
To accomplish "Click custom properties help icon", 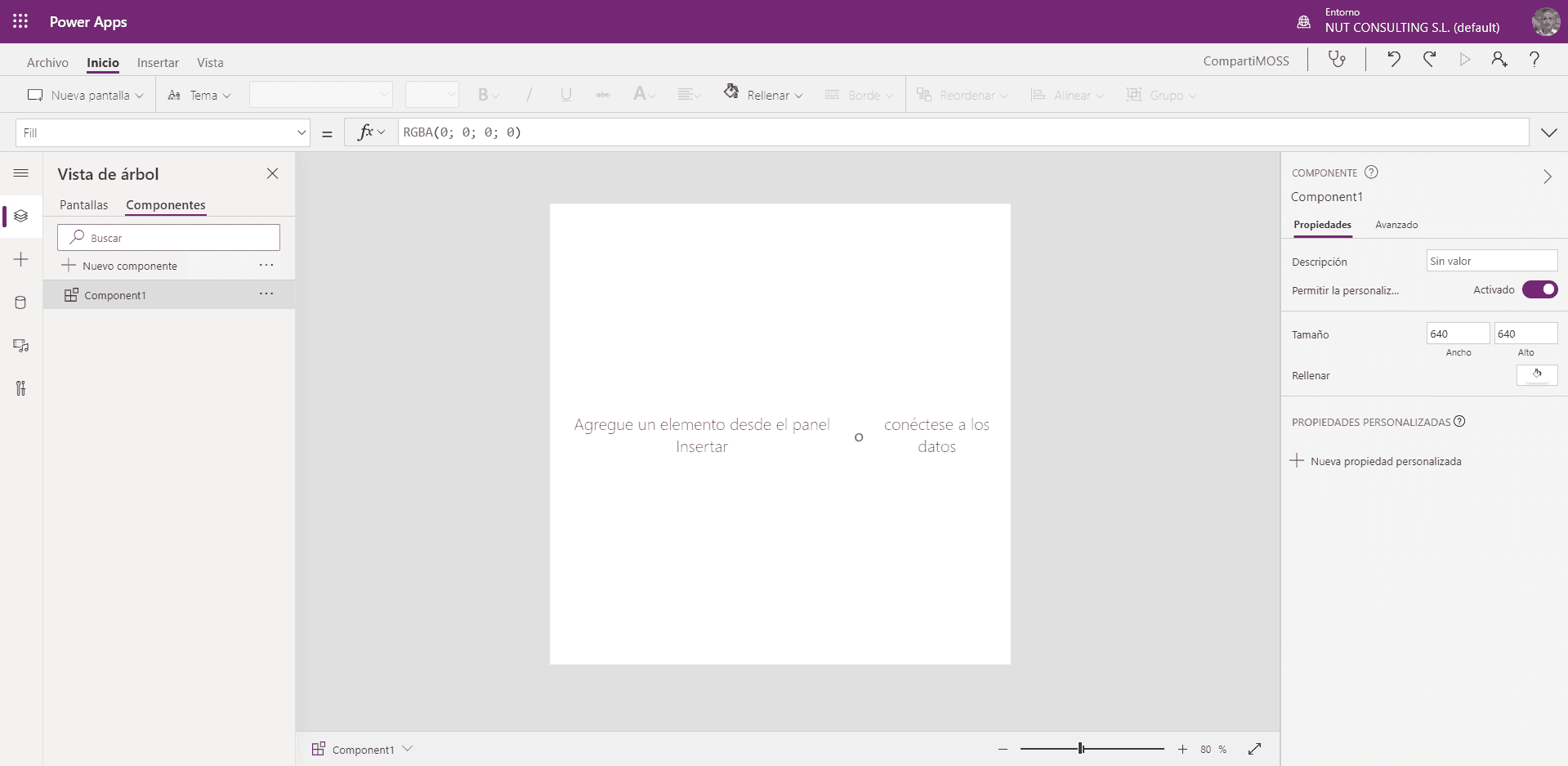I will tap(1459, 422).
